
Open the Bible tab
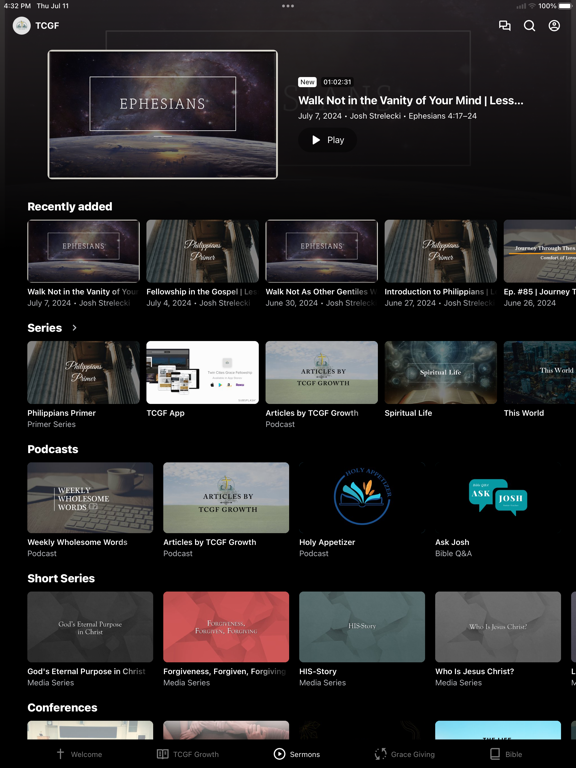506,754
